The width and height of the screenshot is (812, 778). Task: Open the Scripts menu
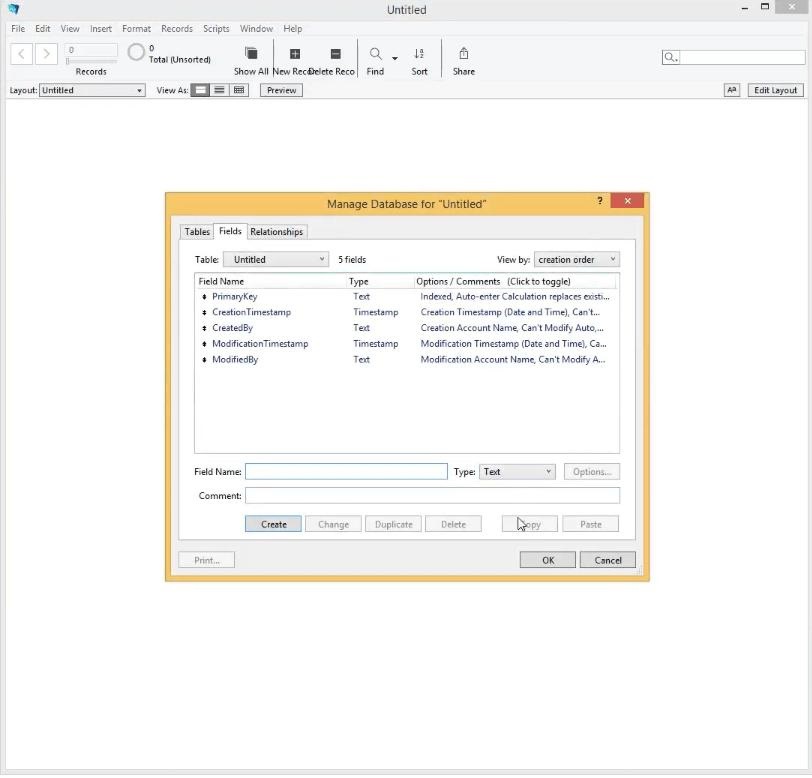216,29
